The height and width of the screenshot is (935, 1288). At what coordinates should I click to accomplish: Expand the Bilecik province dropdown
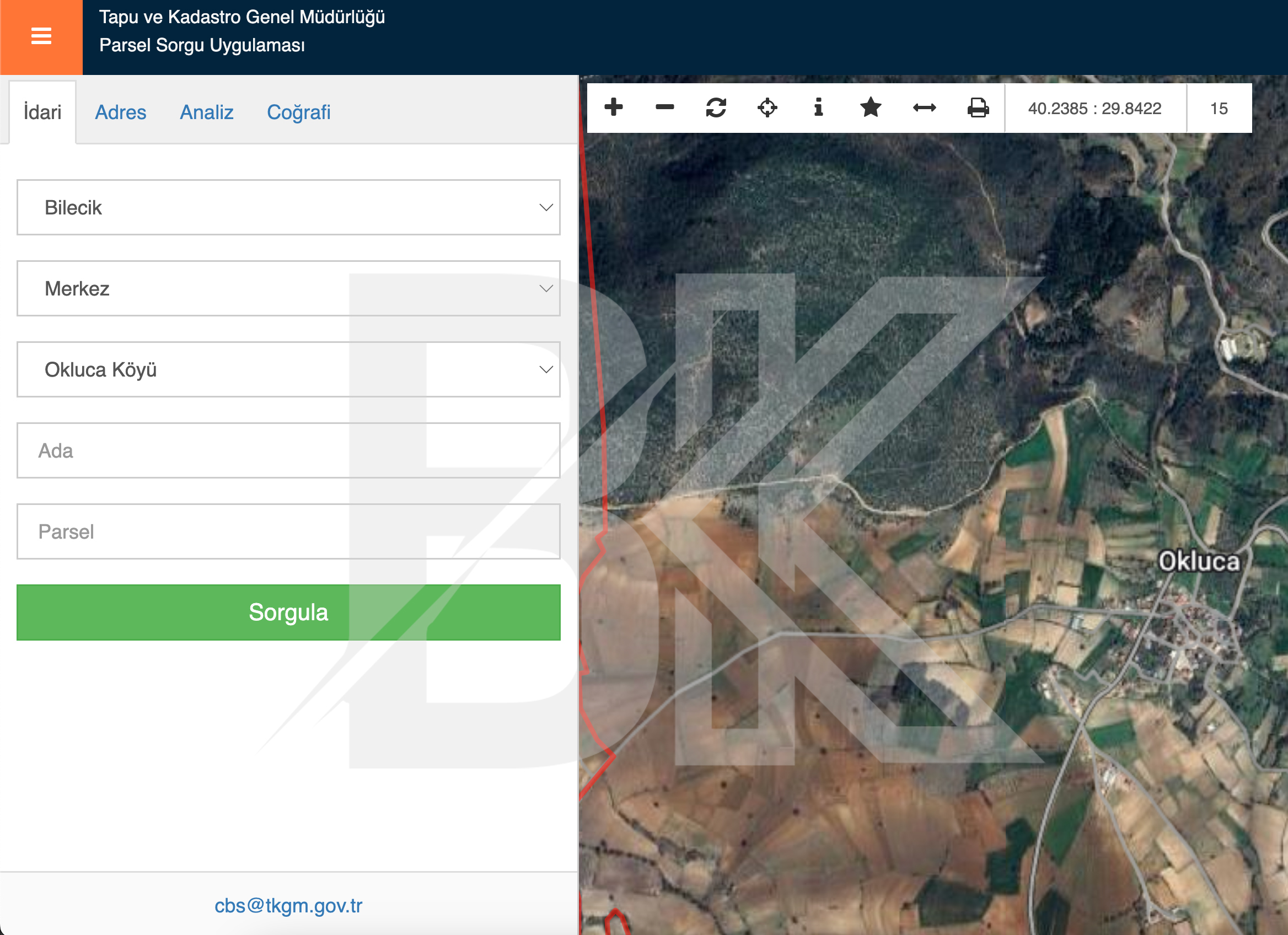click(288, 207)
